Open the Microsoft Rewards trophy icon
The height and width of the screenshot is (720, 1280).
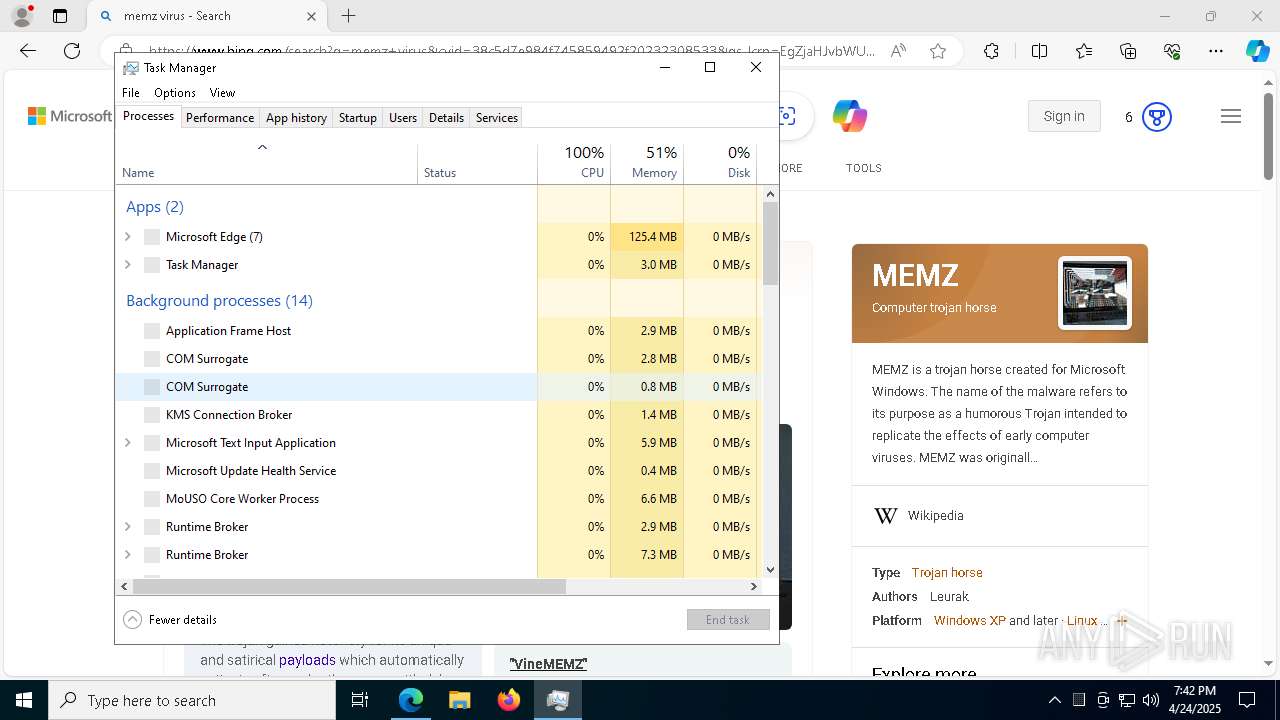1157,117
